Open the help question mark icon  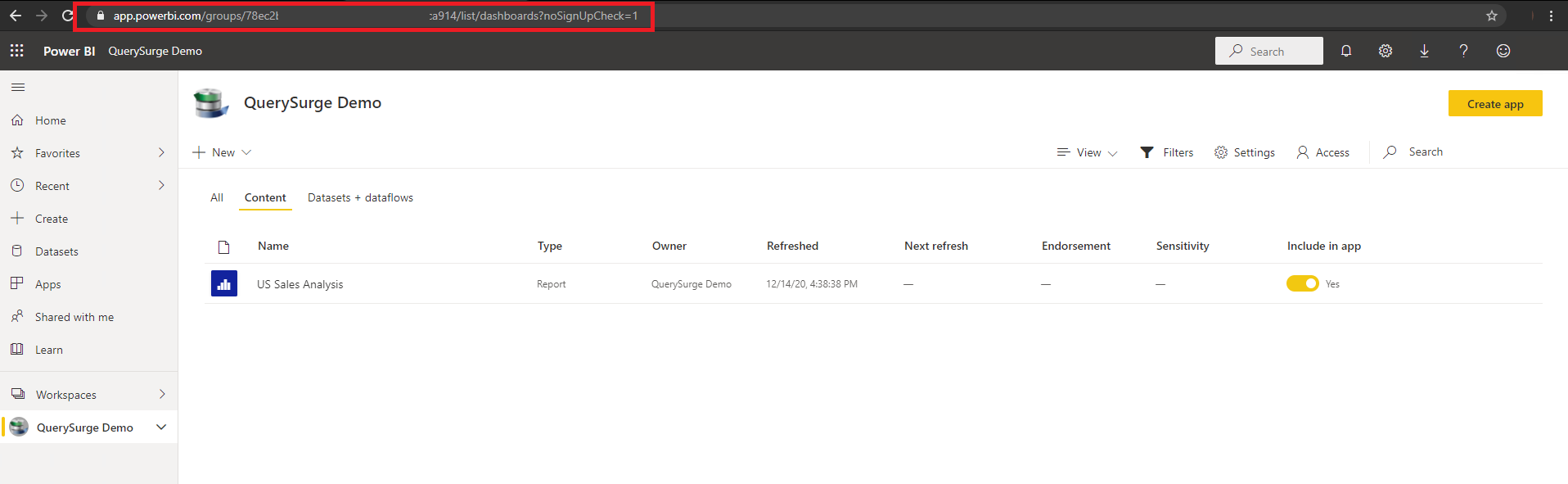coord(1464,51)
